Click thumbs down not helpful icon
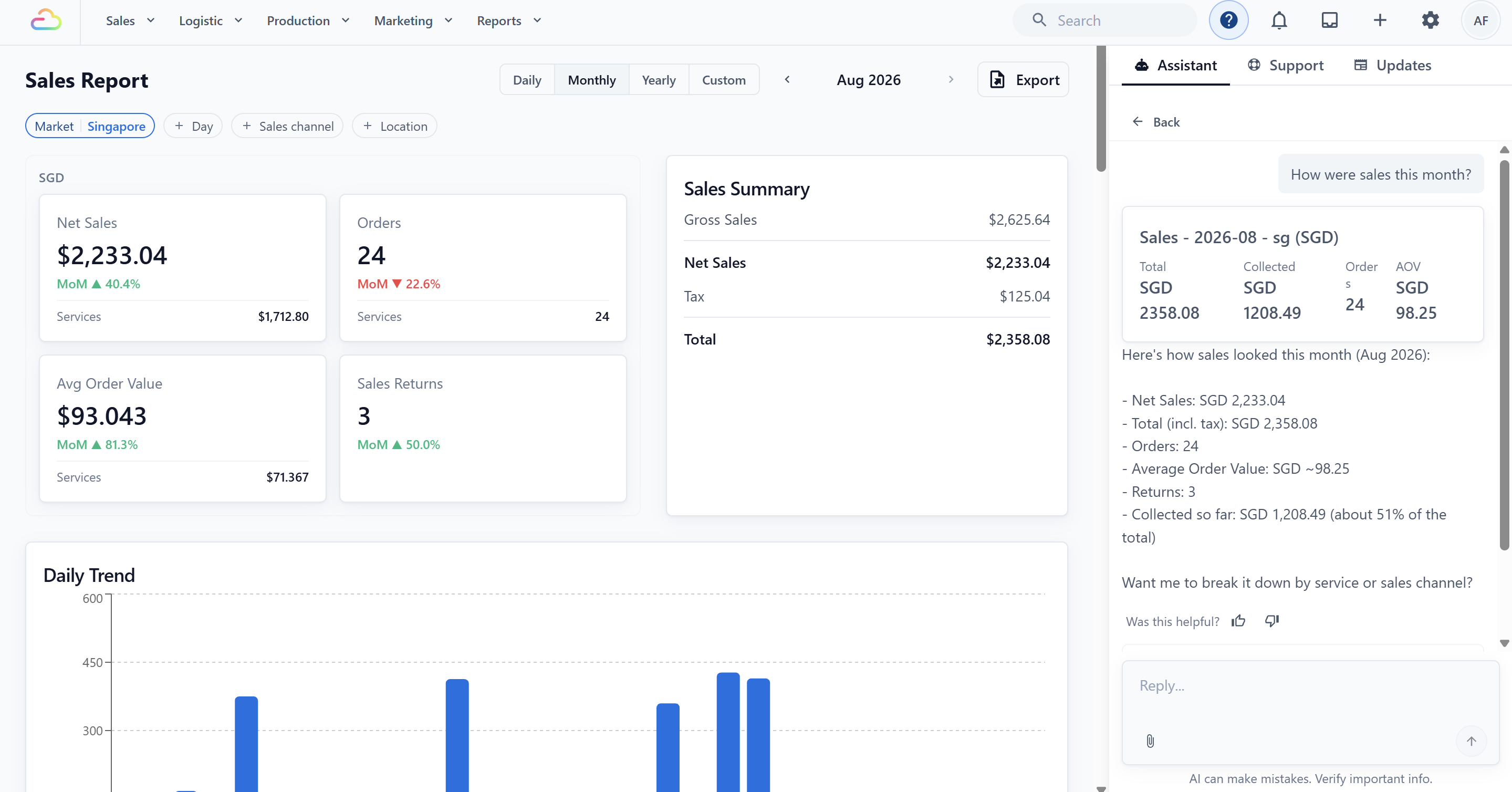 1271,621
